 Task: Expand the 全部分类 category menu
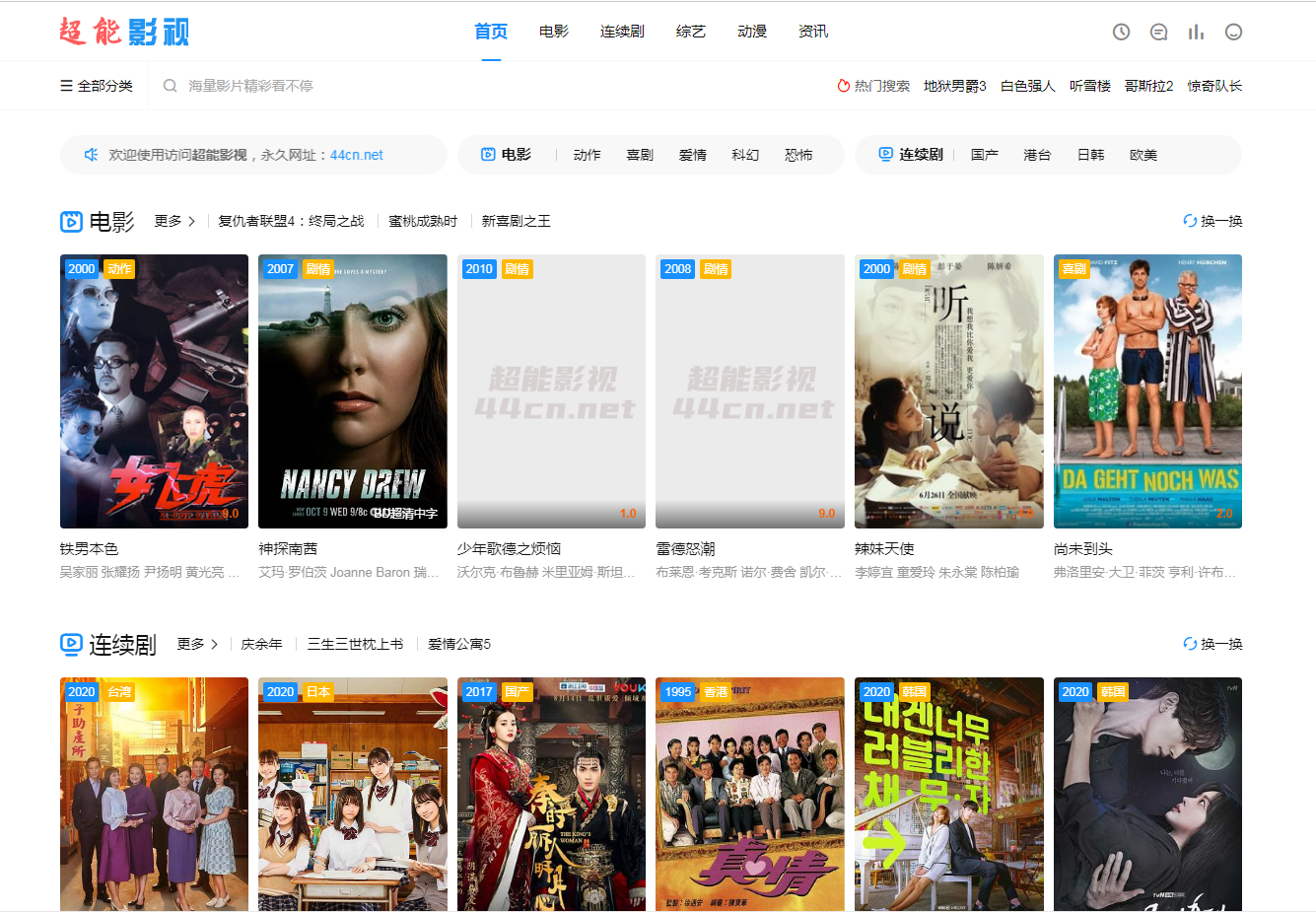pyautogui.click(x=97, y=86)
